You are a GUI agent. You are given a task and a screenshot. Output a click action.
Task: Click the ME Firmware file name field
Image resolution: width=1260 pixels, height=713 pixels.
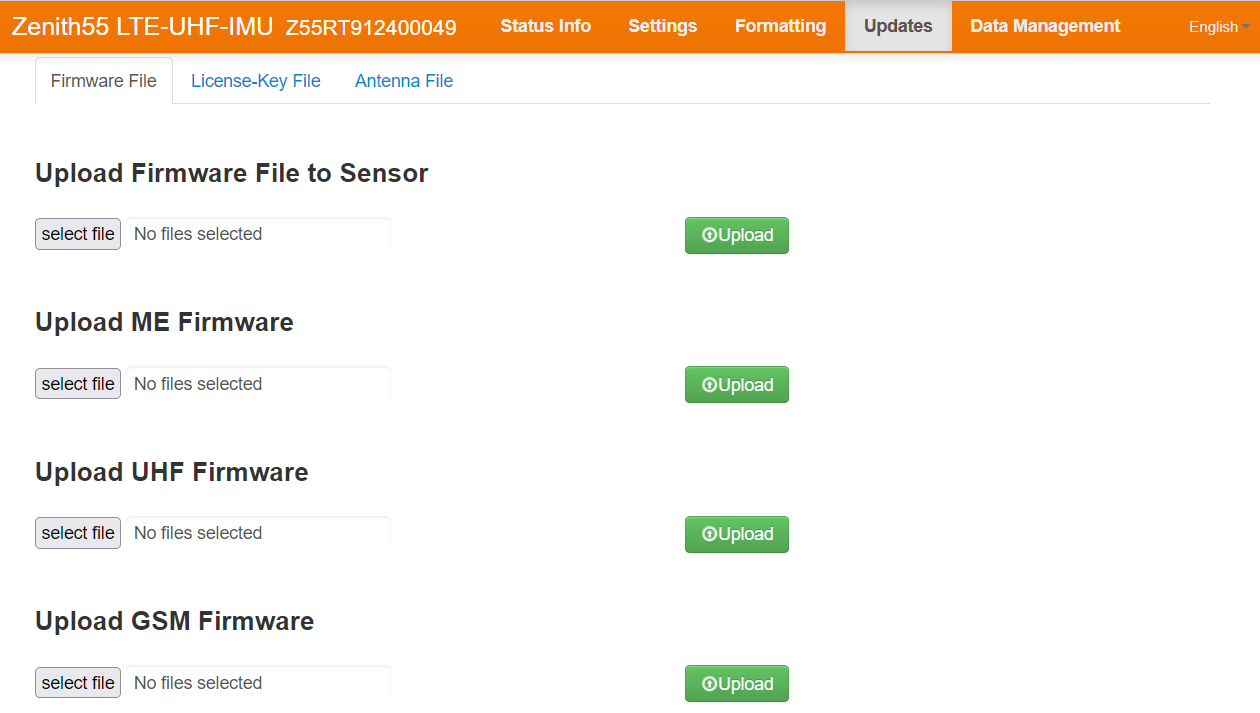257,384
